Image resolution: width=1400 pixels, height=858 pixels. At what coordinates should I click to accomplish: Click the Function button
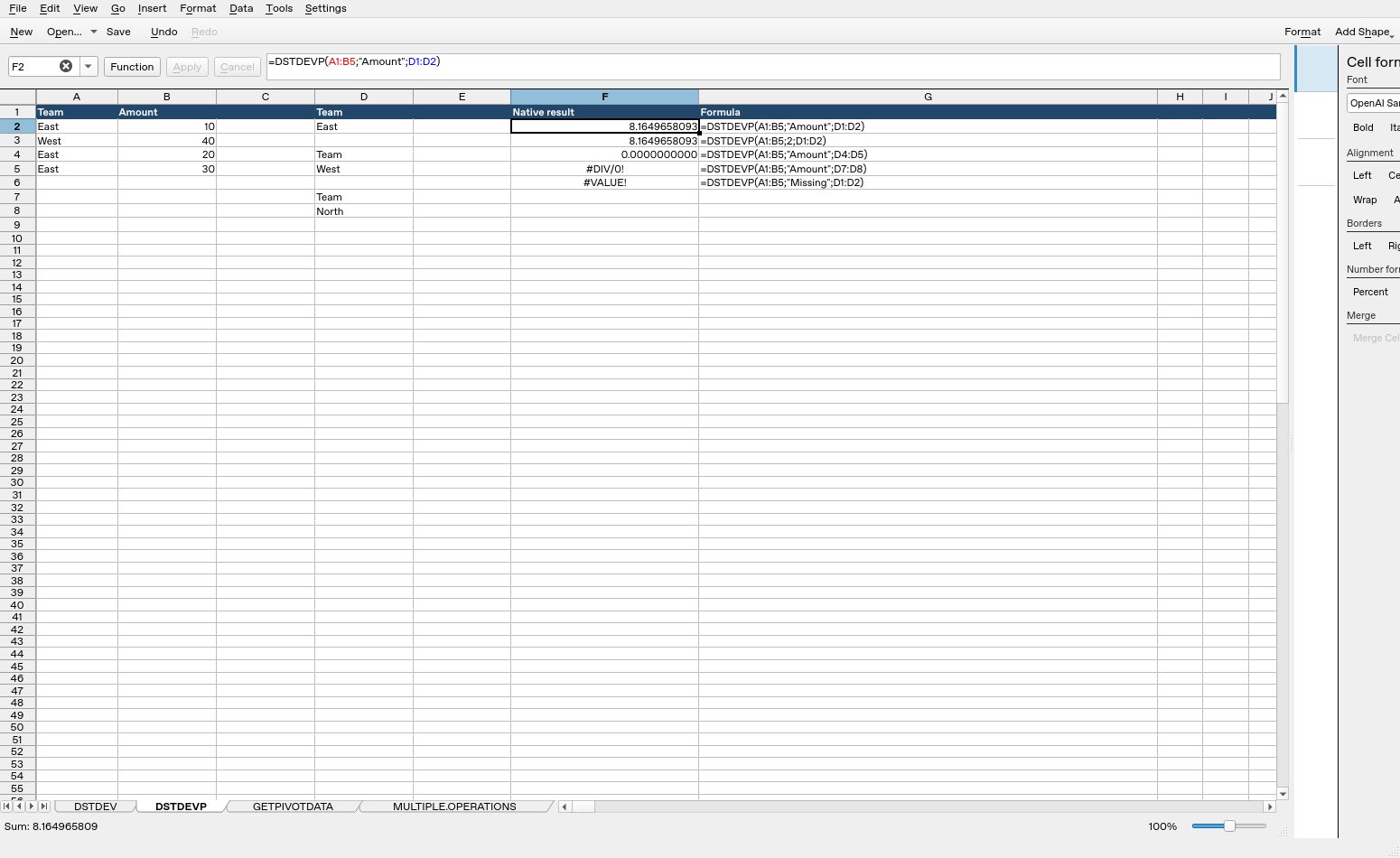click(x=132, y=67)
